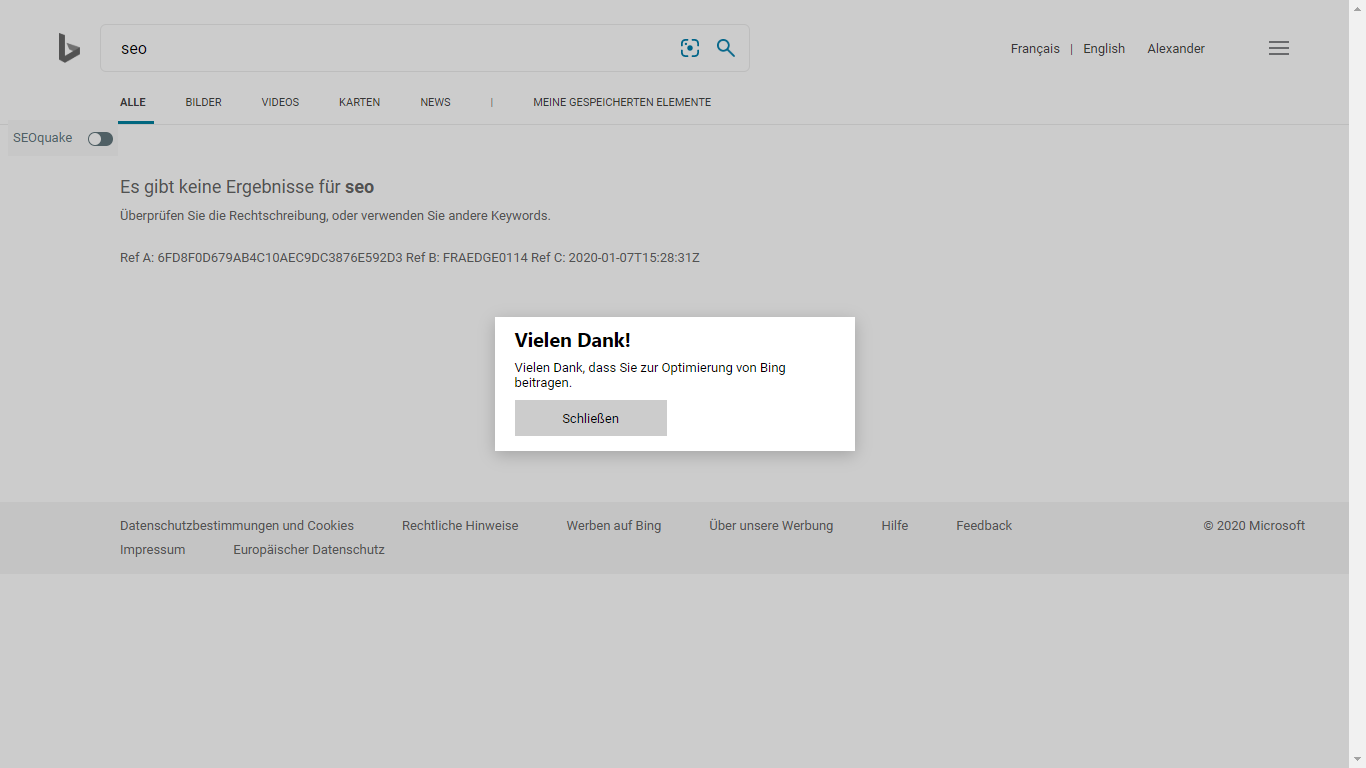Open visual search camera icon
Screen dimensions: 1366x768
[x=690, y=48]
